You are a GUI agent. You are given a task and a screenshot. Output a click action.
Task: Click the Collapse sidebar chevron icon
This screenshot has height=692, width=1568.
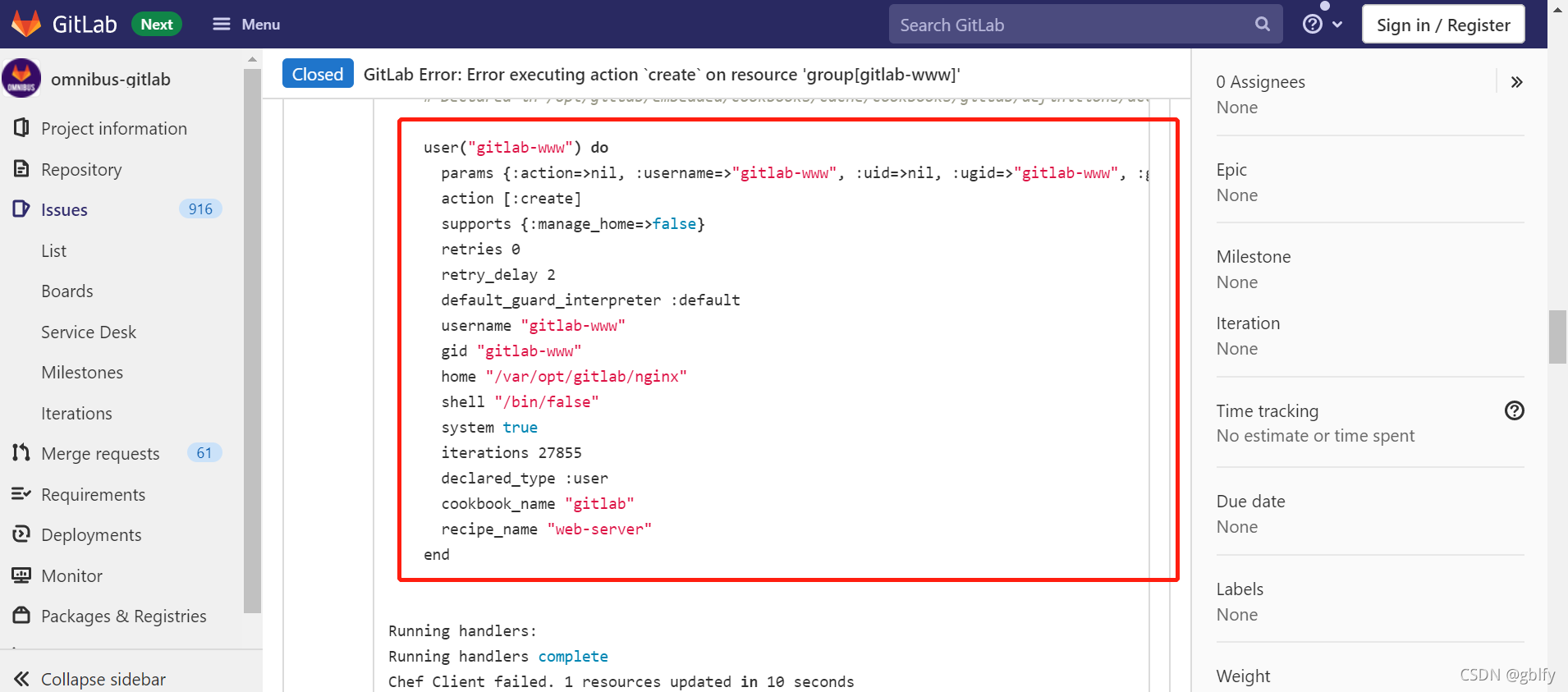(21, 679)
